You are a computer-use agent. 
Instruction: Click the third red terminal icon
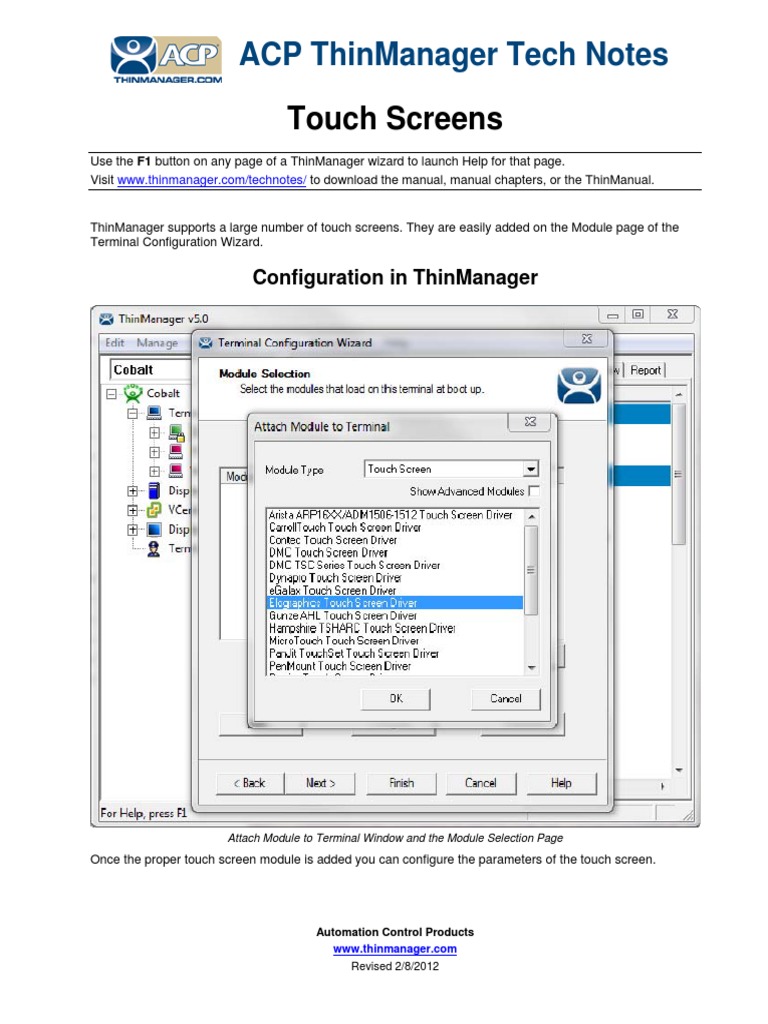click(x=176, y=471)
